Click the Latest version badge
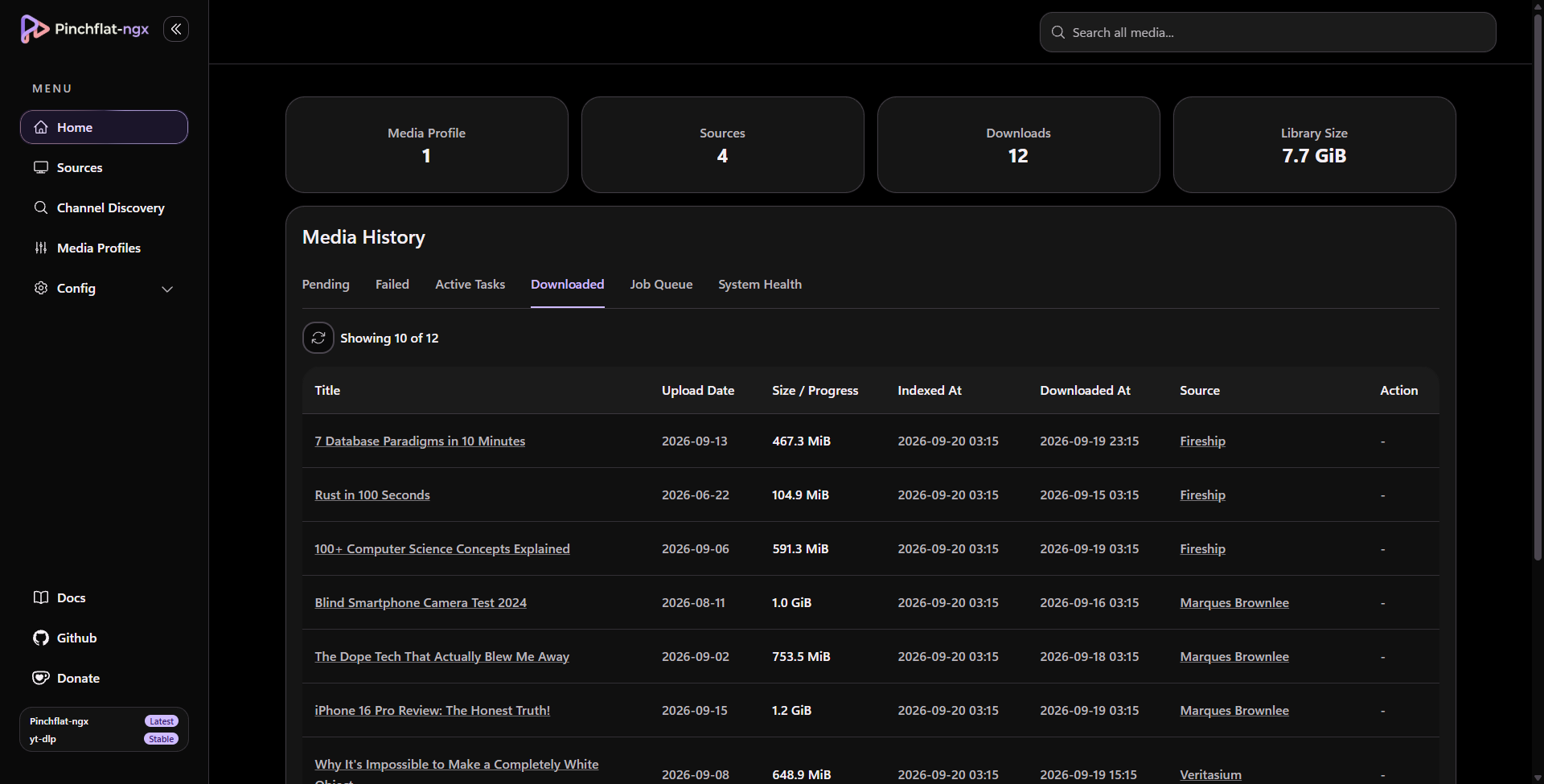This screenshot has width=1544, height=784. 162,721
